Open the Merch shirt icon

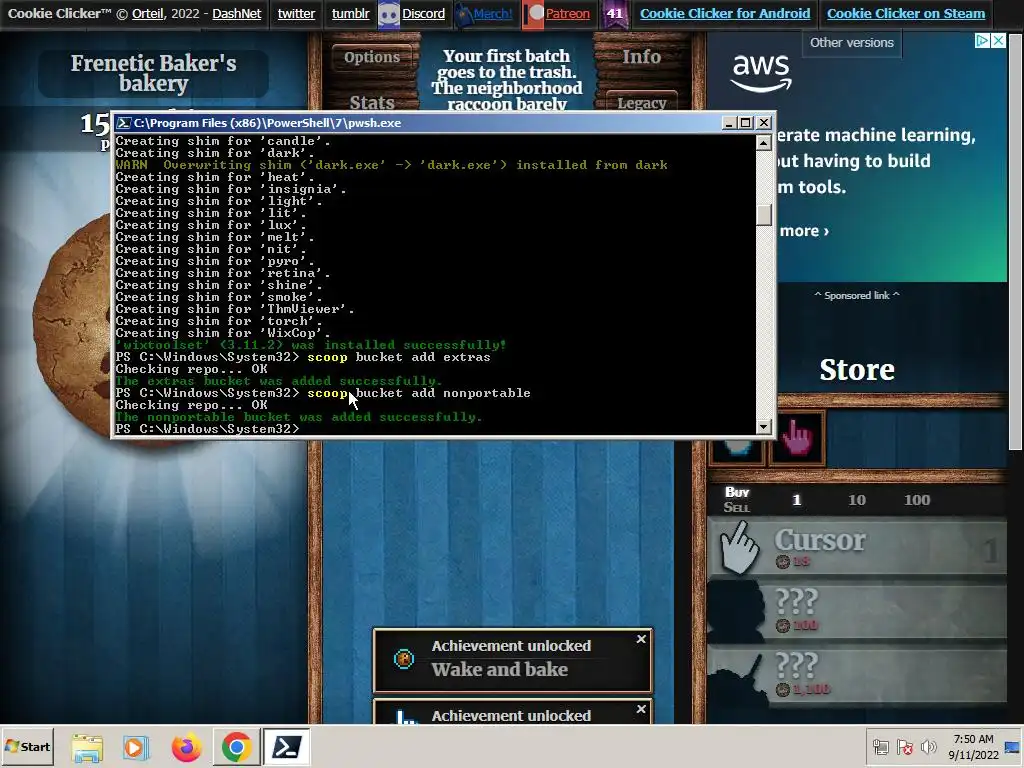[463, 14]
